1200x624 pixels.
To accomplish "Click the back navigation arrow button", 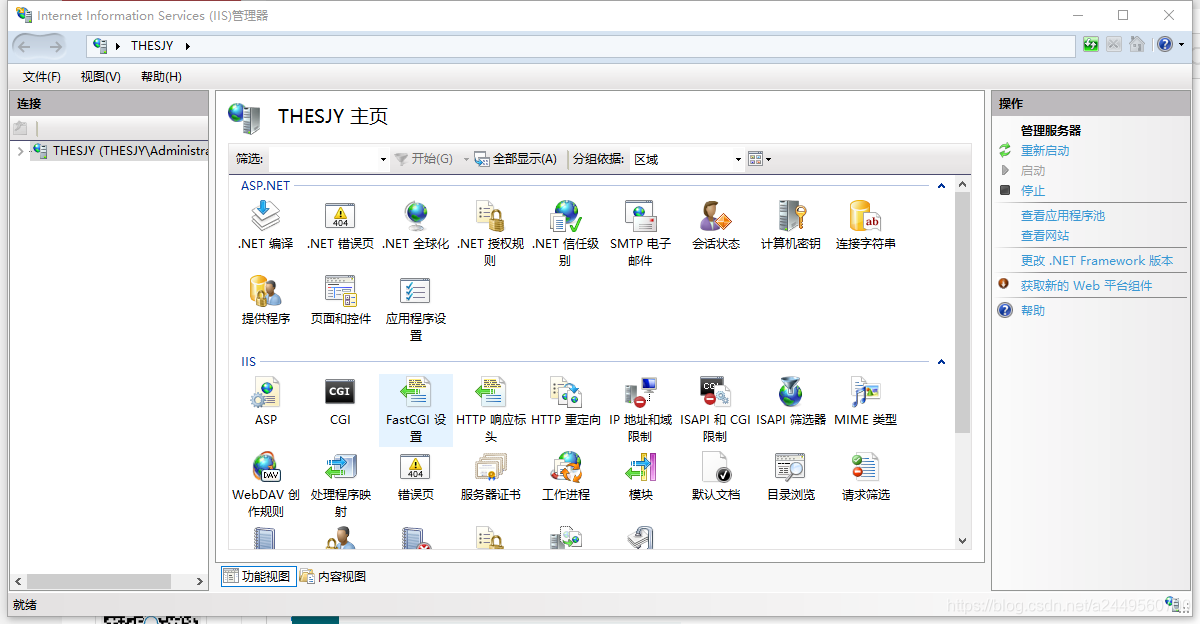I will (x=25, y=46).
